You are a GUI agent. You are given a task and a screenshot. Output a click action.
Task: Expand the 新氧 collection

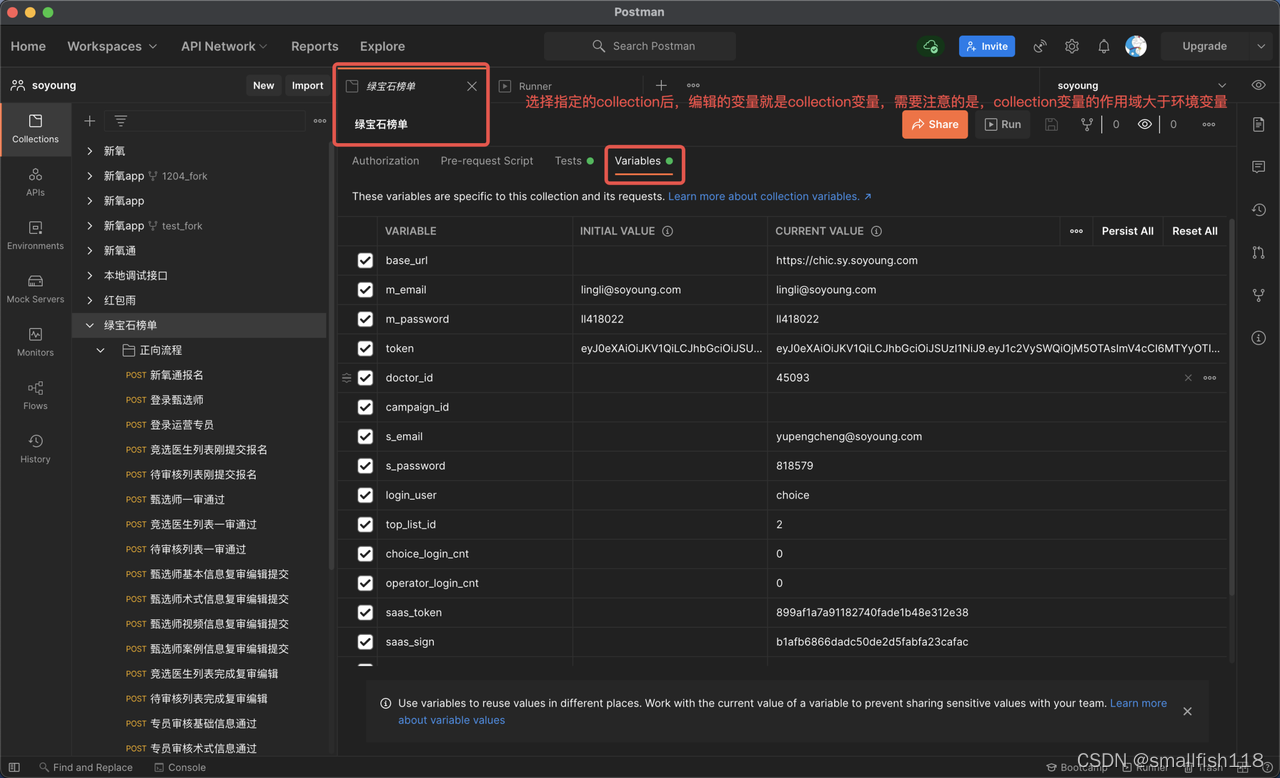point(90,151)
